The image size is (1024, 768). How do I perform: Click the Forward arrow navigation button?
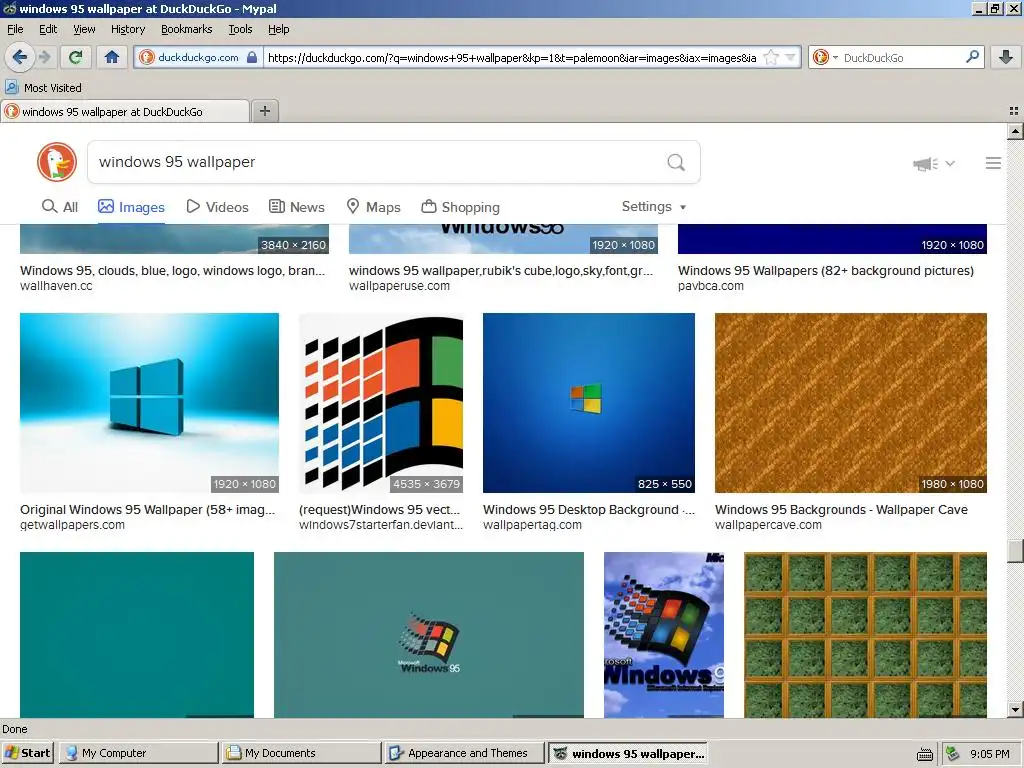click(44, 57)
